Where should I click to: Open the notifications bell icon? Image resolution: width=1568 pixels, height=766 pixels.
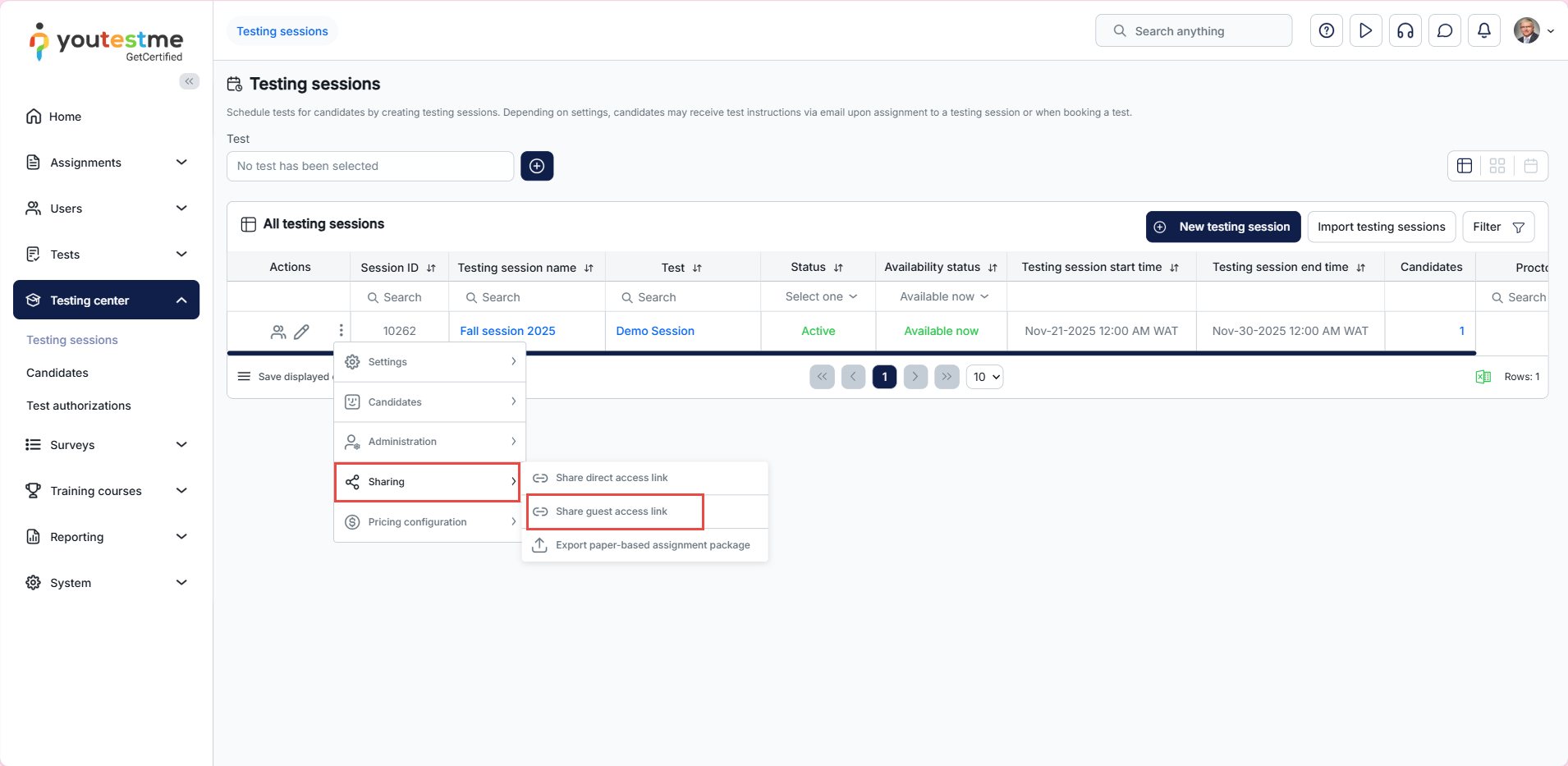point(1483,31)
